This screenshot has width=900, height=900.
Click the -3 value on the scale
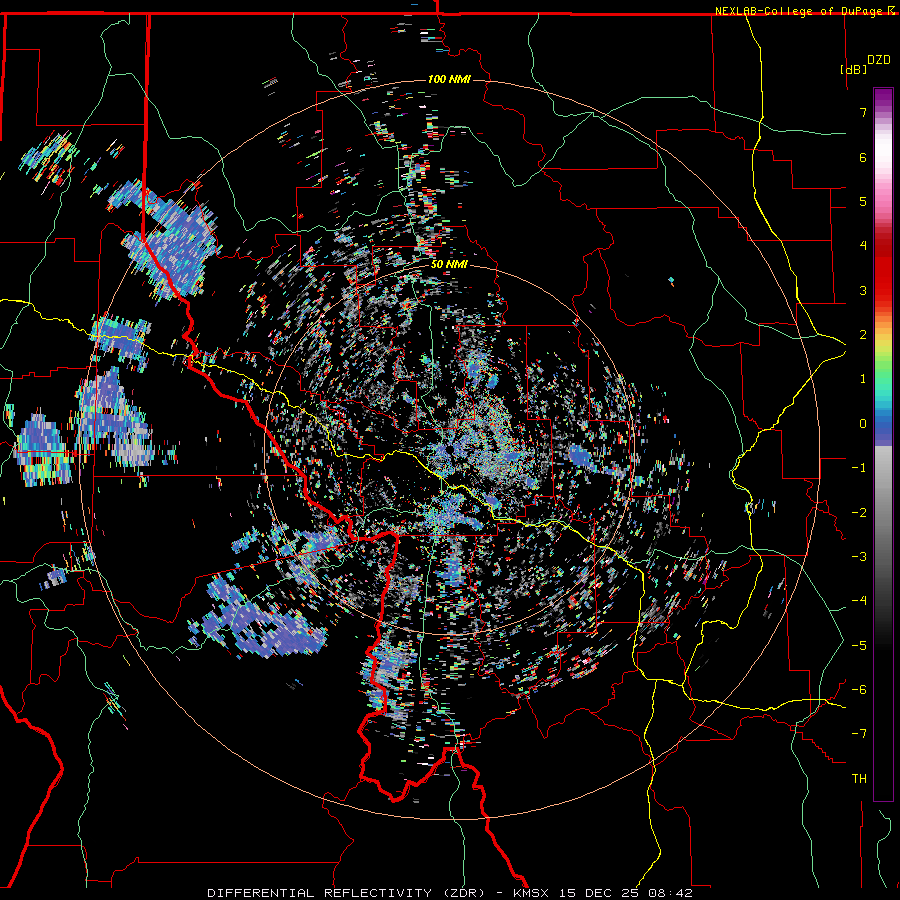point(859,557)
